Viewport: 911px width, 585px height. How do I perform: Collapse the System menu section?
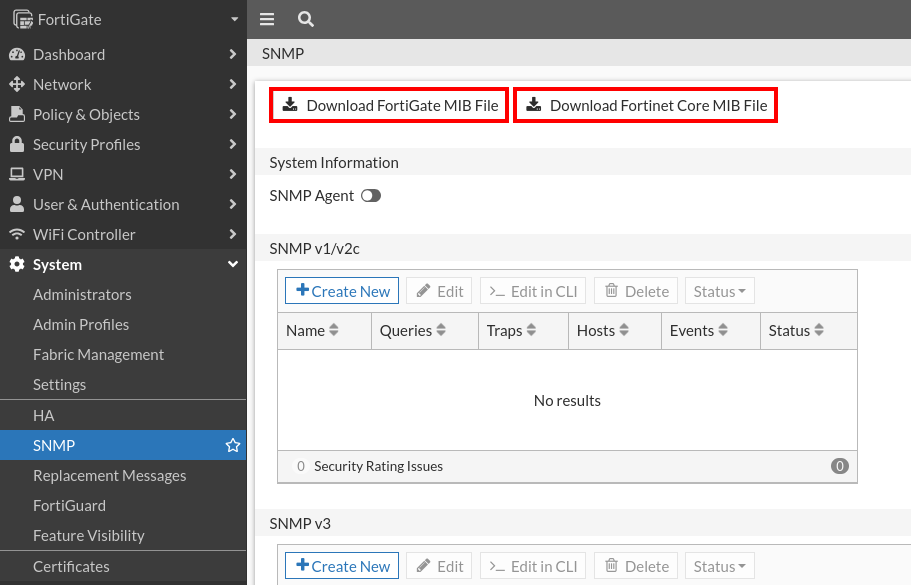233,264
